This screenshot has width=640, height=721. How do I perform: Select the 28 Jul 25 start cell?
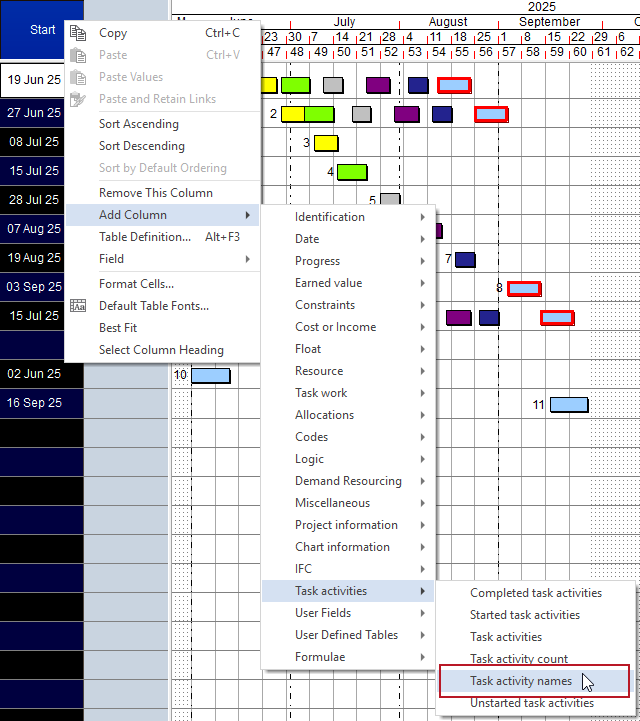[x=33, y=200]
